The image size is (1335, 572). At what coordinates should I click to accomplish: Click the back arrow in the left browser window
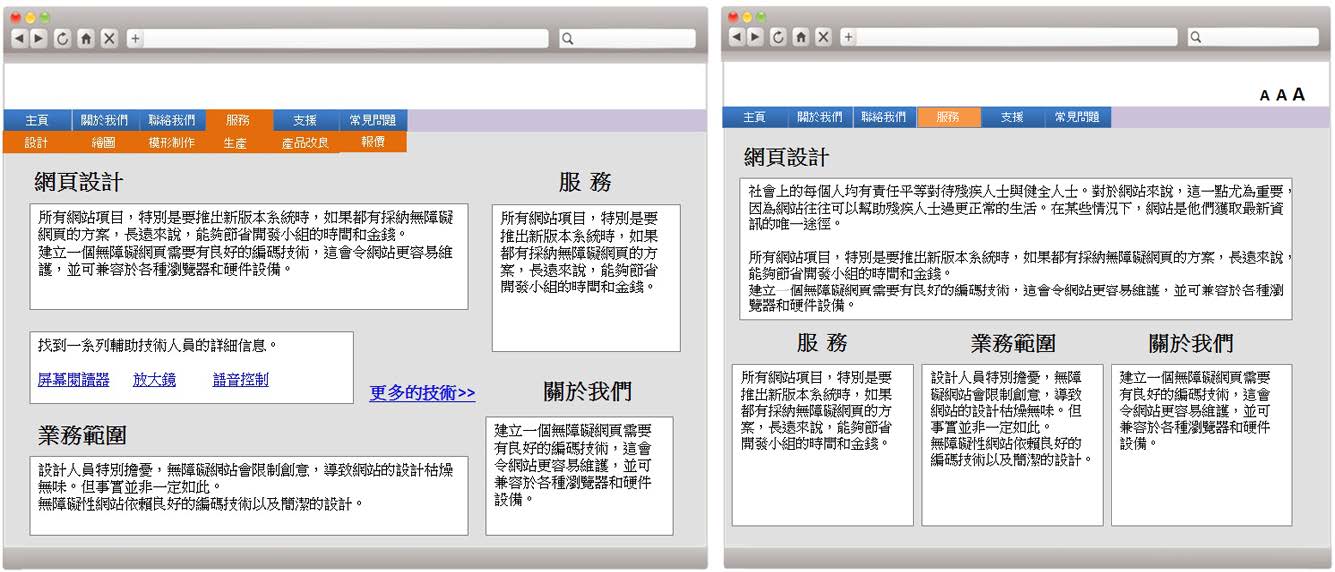pos(18,38)
